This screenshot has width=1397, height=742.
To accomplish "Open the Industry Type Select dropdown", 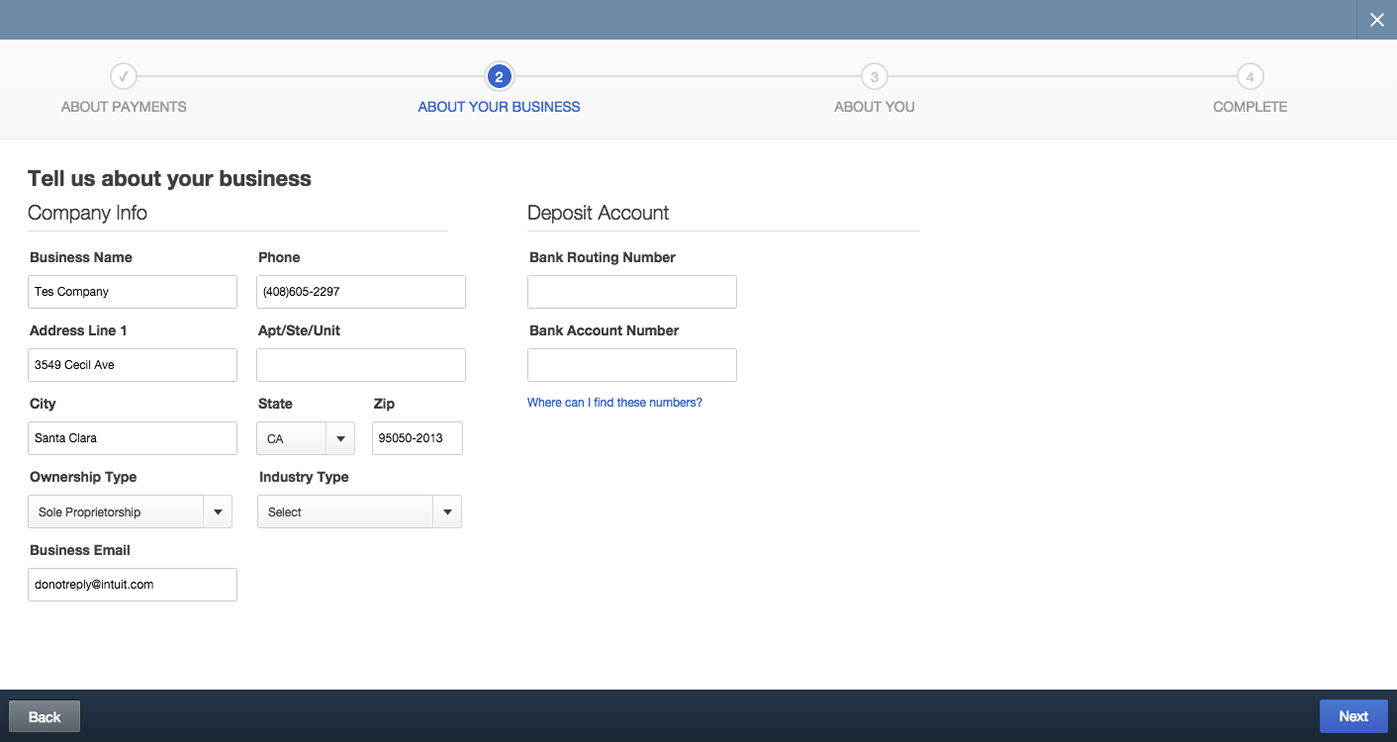I will point(359,512).
